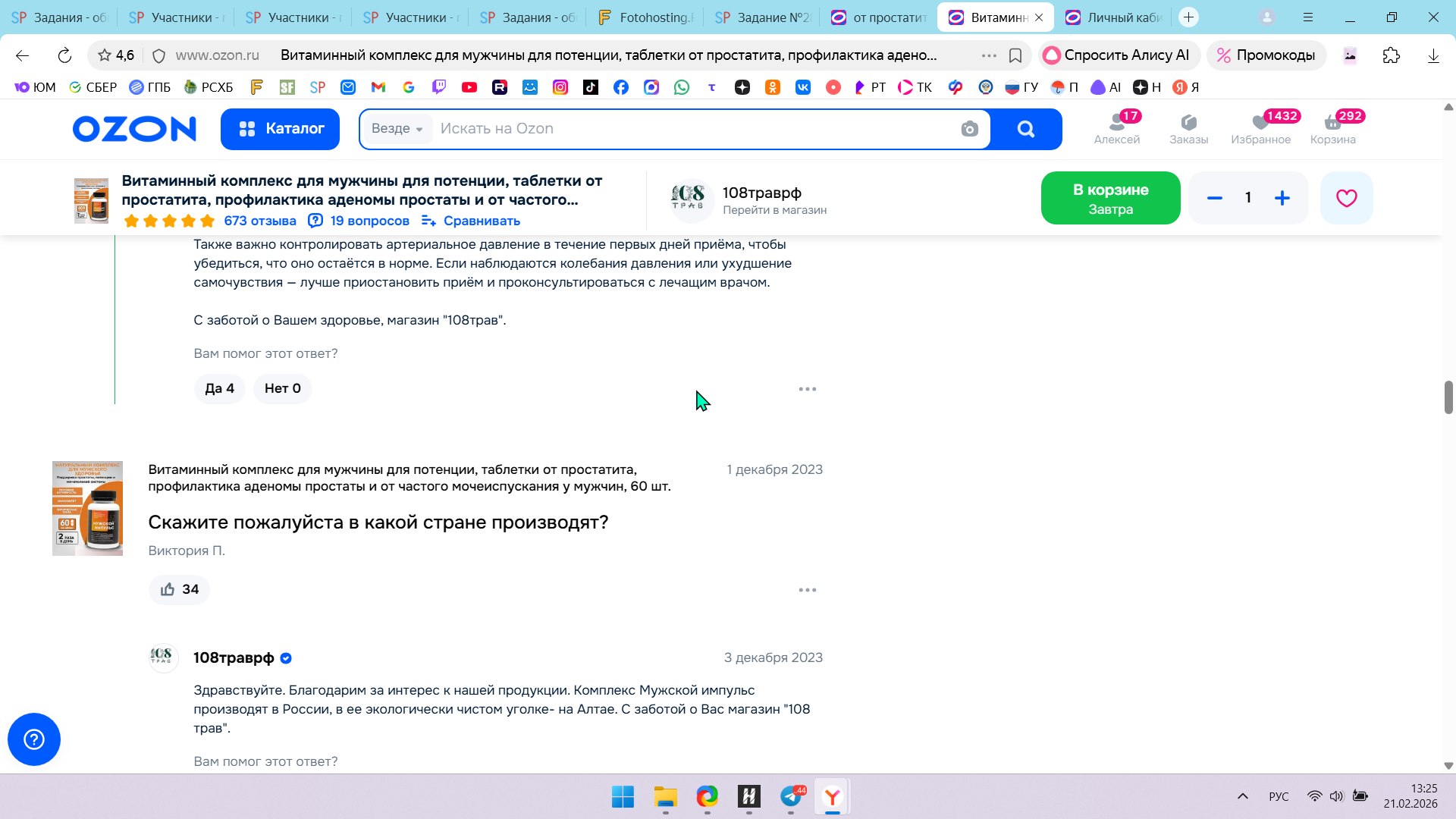Click the browser bookmark page icon

[1015, 55]
